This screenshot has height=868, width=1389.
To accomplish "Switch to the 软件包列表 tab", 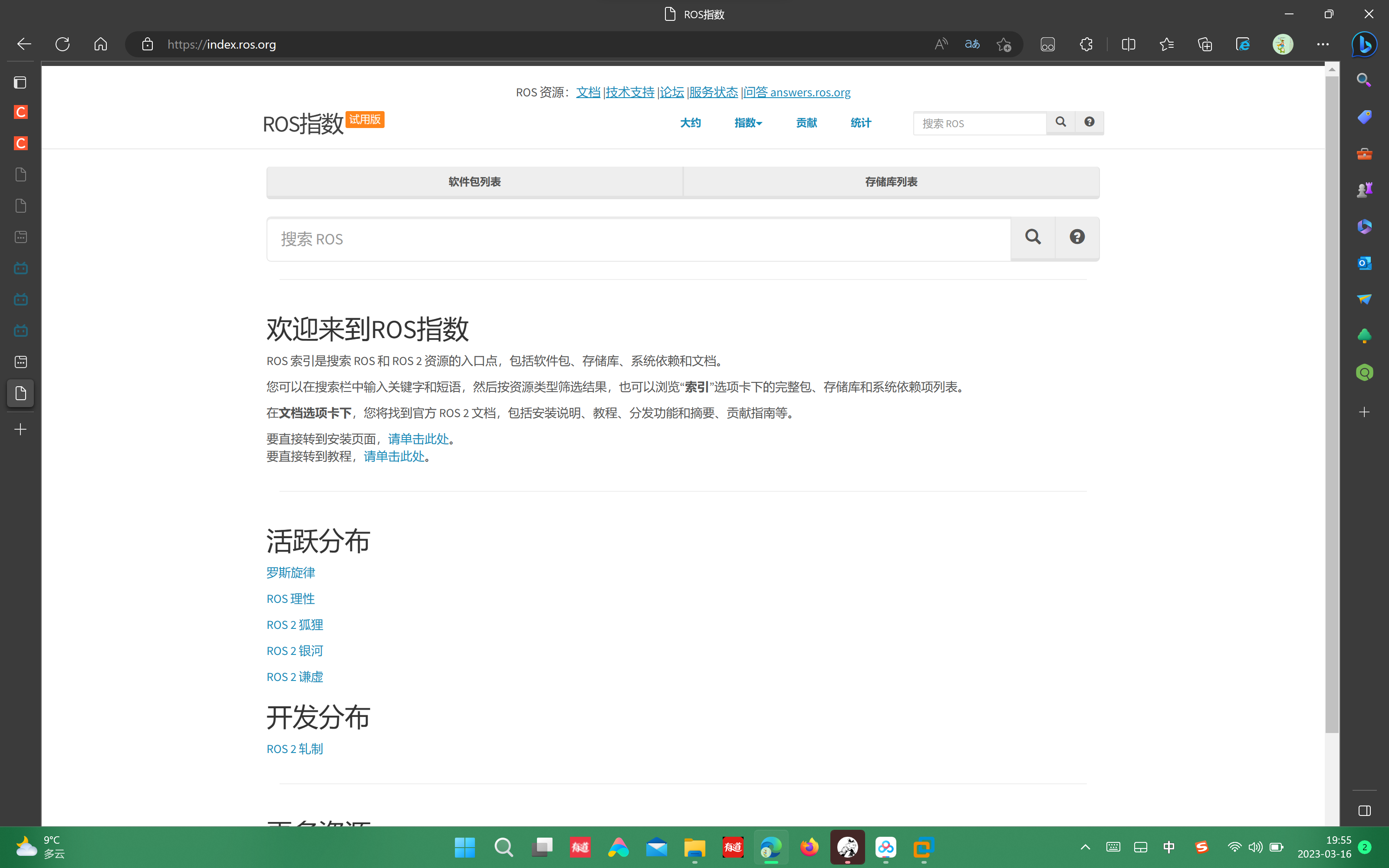I will (x=475, y=182).
